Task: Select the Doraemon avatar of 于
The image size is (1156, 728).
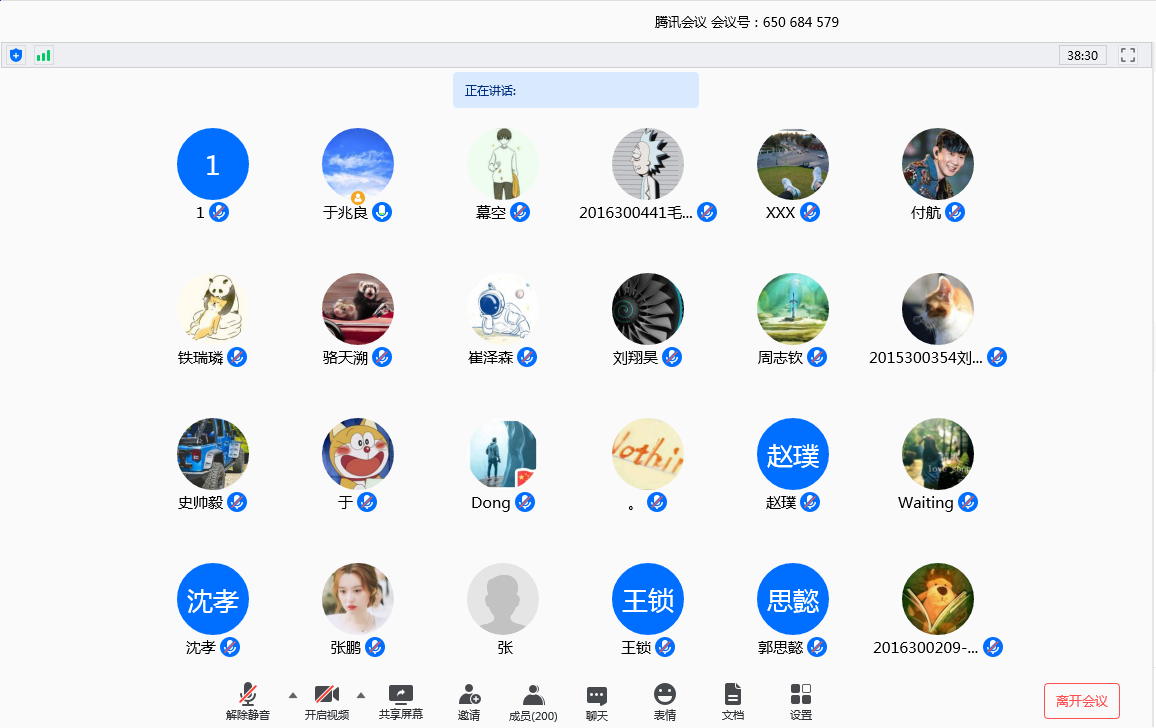Action: (x=358, y=454)
